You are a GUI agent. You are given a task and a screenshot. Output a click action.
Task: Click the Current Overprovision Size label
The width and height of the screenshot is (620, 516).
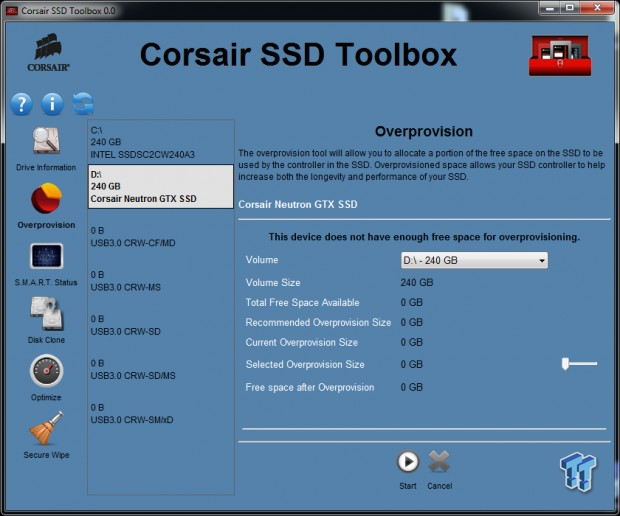(302, 342)
